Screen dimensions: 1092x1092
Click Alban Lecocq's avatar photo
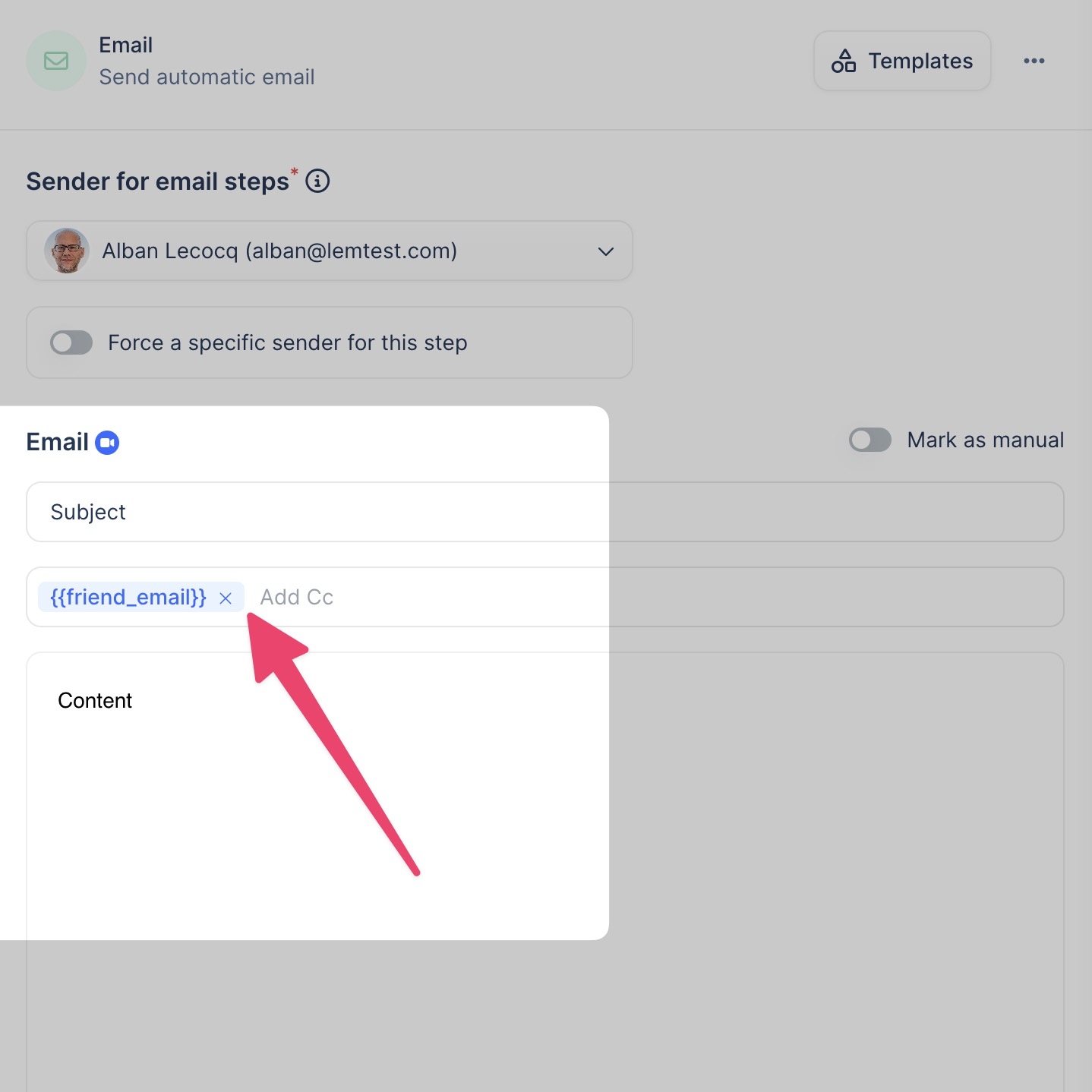point(67,251)
